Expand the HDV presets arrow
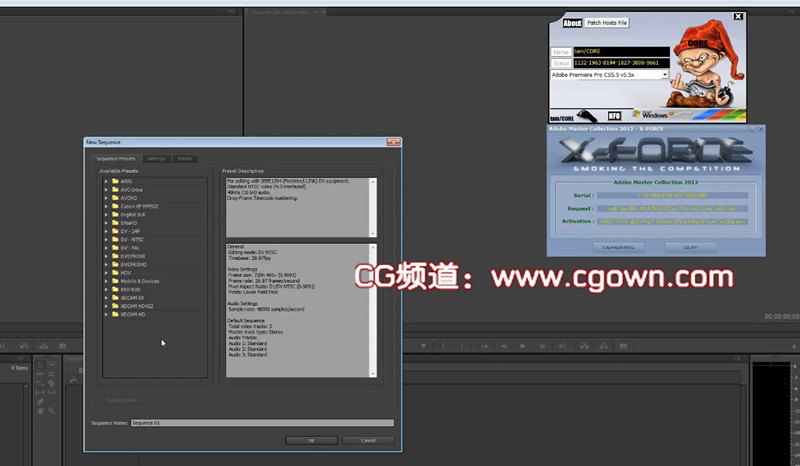 106,273
